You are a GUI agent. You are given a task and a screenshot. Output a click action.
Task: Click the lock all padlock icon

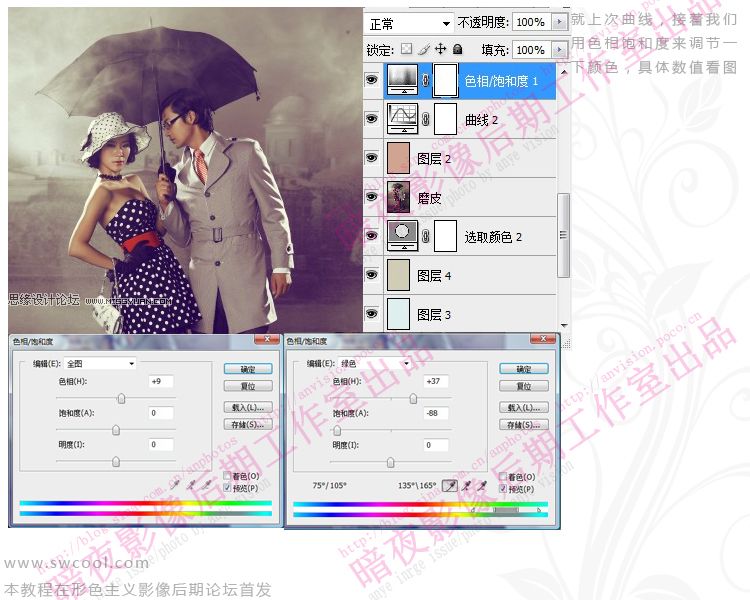(457, 49)
